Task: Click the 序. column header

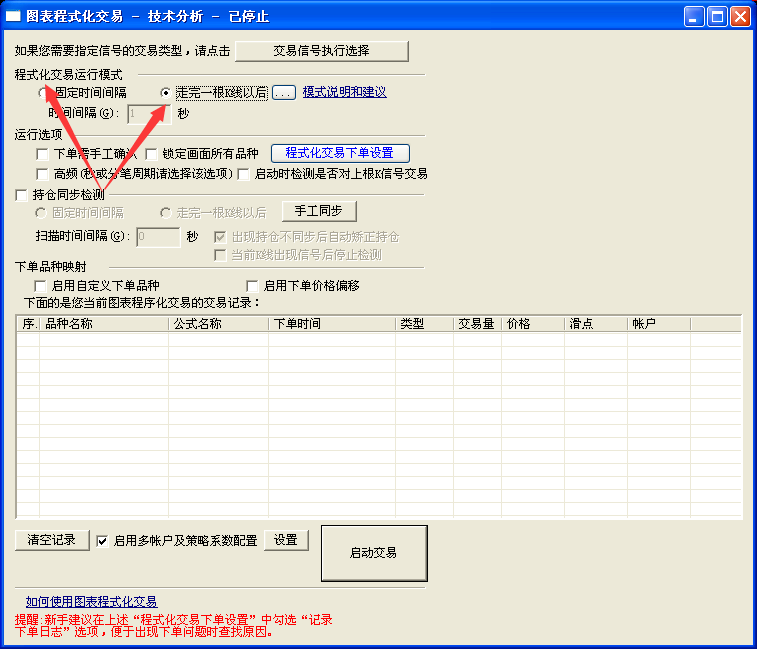Action: (28, 324)
